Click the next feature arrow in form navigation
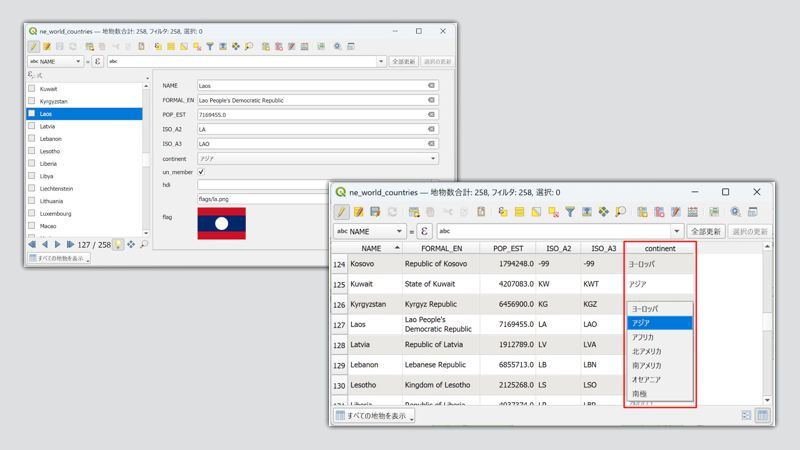 tap(58, 244)
